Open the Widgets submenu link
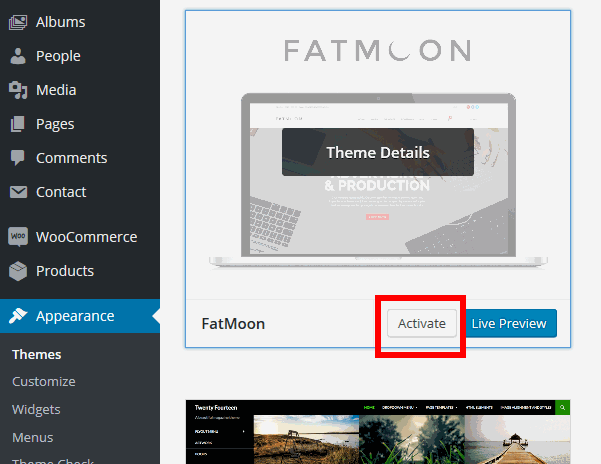 (x=36, y=410)
